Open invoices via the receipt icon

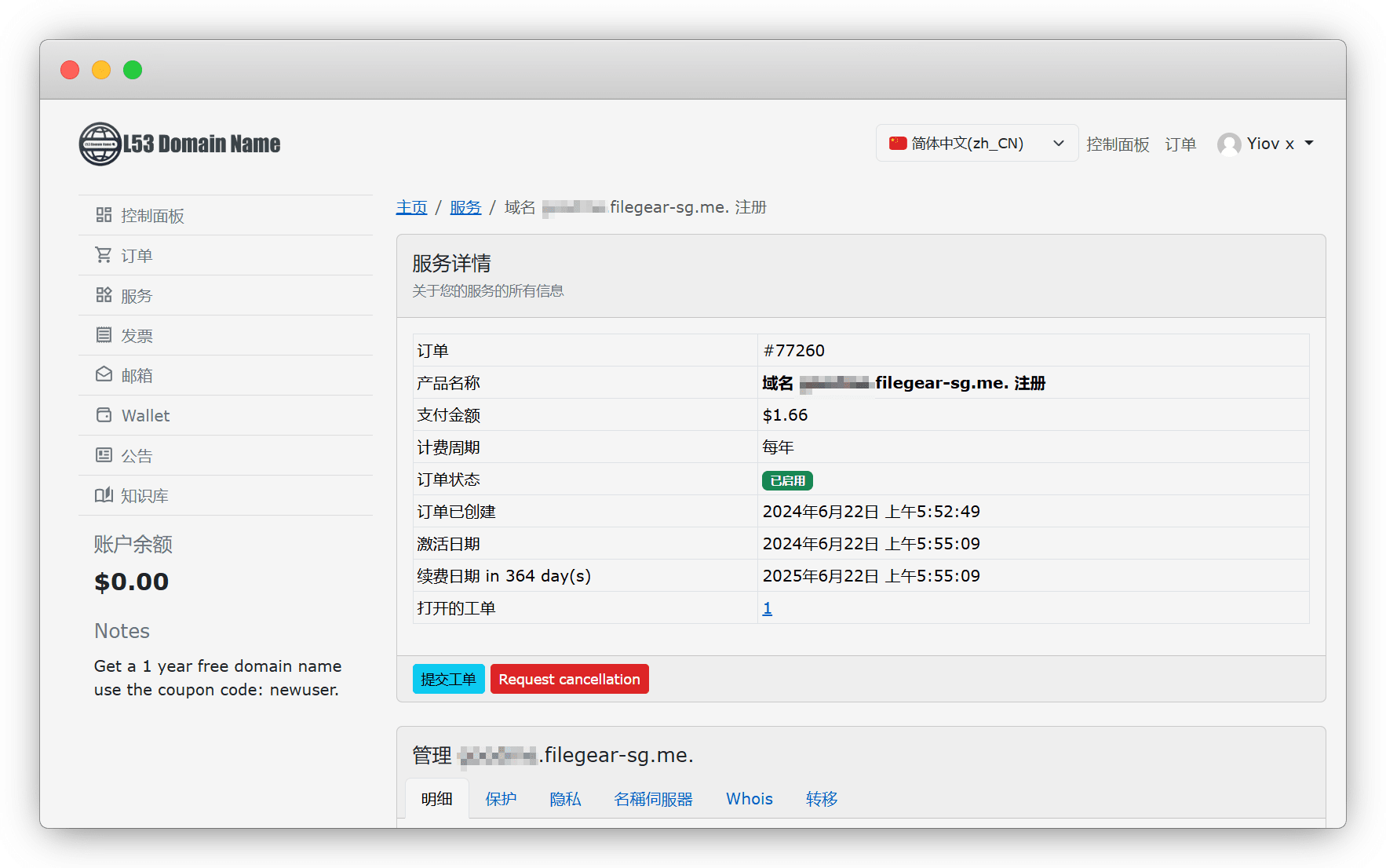[104, 335]
